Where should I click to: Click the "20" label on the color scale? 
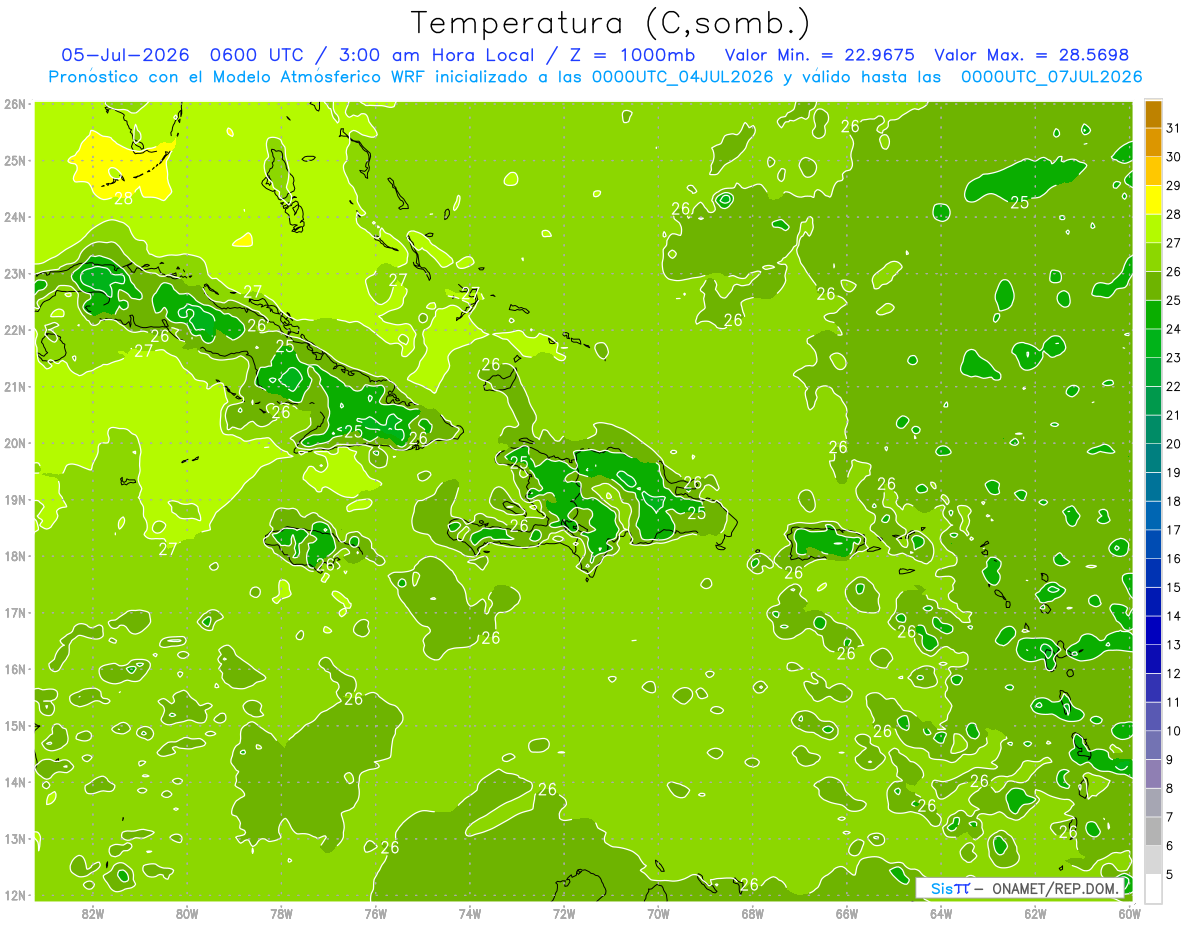click(1173, 444)
